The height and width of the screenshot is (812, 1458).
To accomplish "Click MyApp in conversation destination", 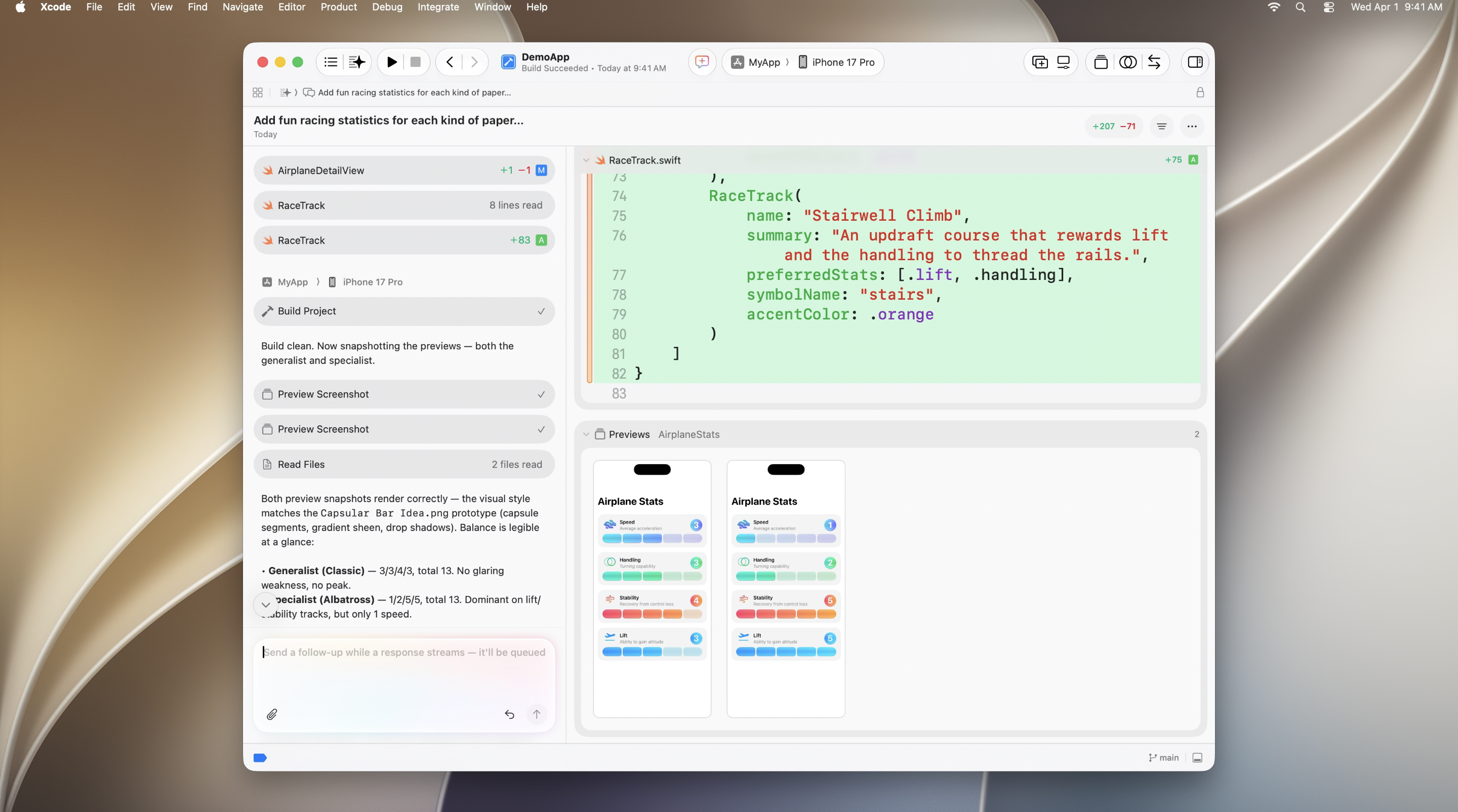I will tap(285, 282).
